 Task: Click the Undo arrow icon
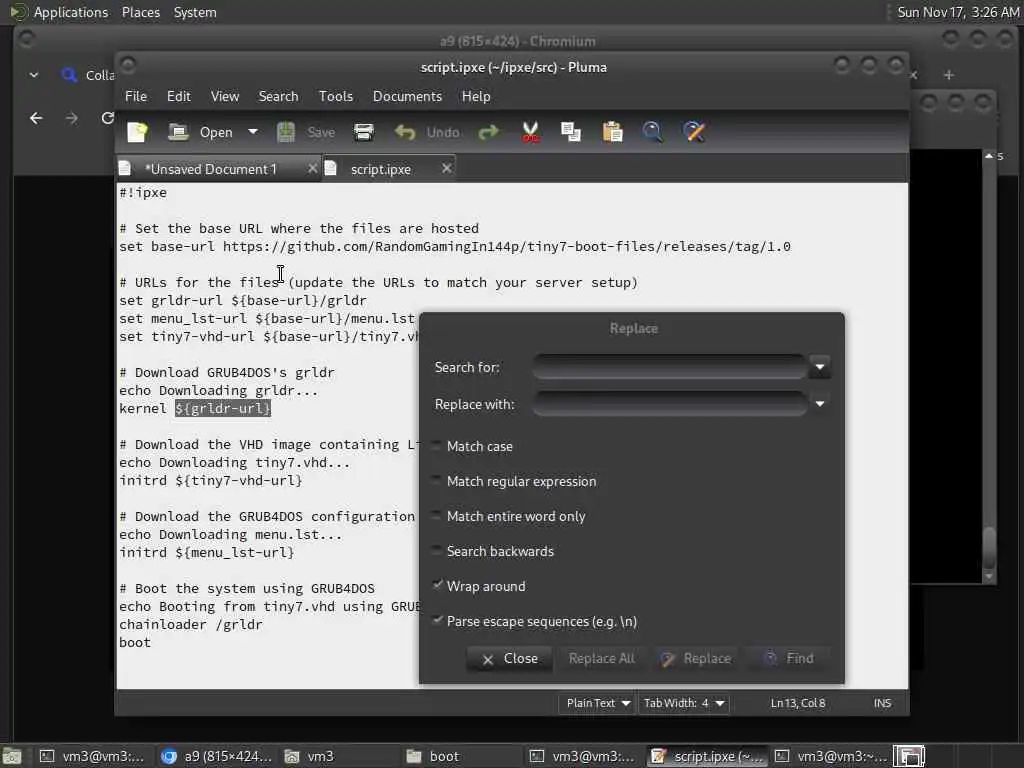click(x=405, y=133)
